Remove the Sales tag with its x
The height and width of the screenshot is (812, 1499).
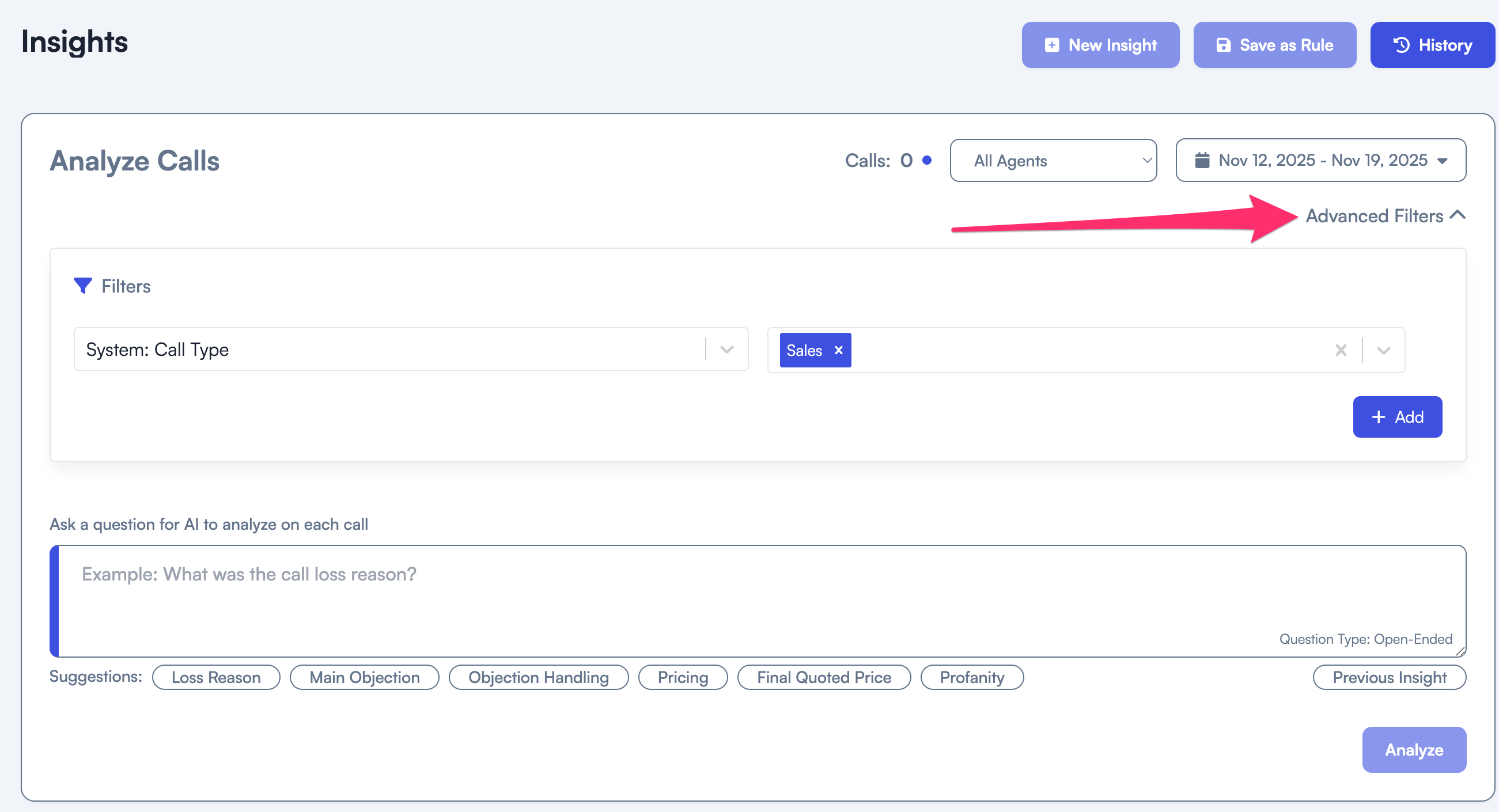(838, 350)
